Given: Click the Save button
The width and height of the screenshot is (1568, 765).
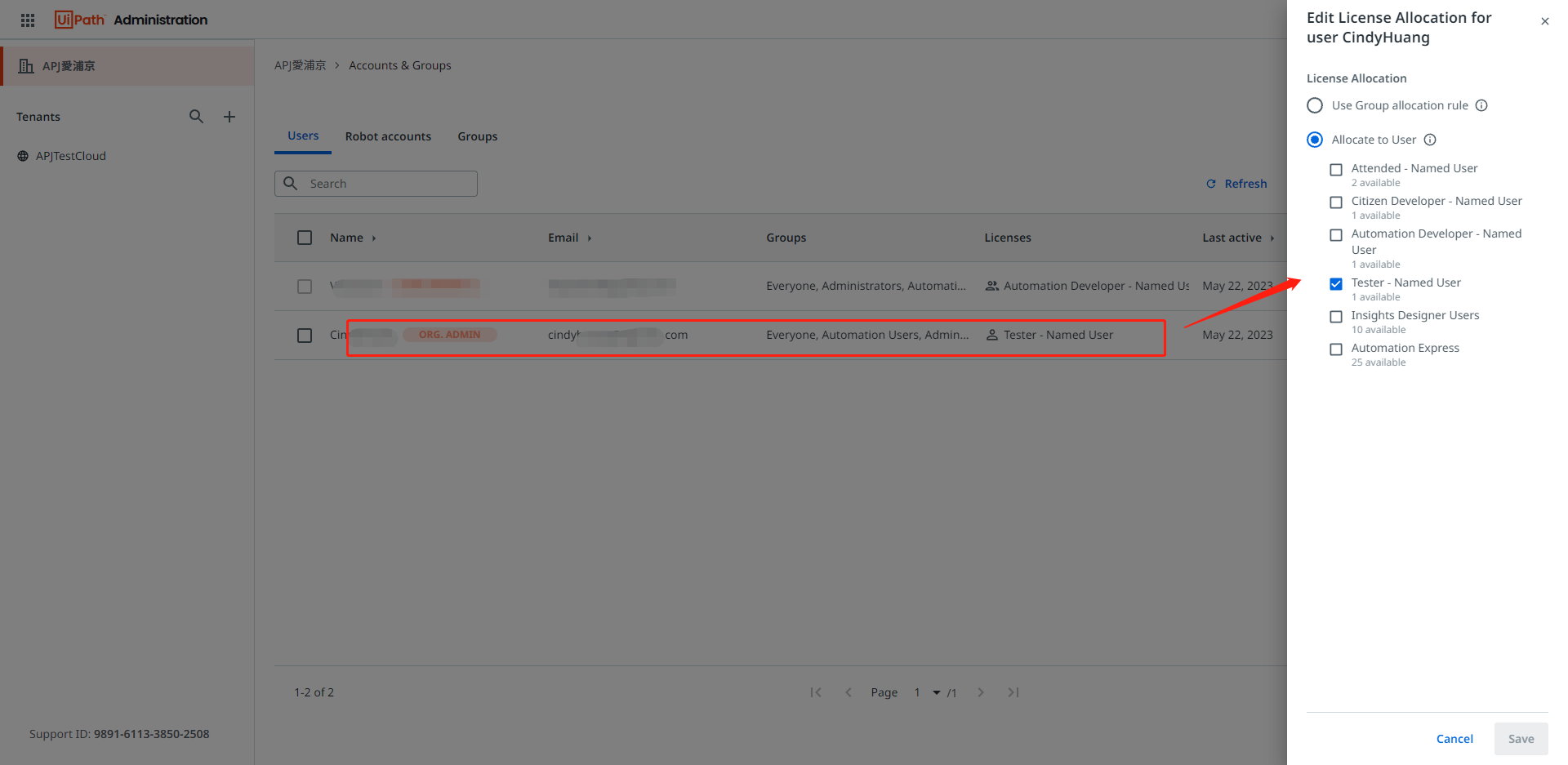Looking at the screenshot, I should coord(1521,739).
